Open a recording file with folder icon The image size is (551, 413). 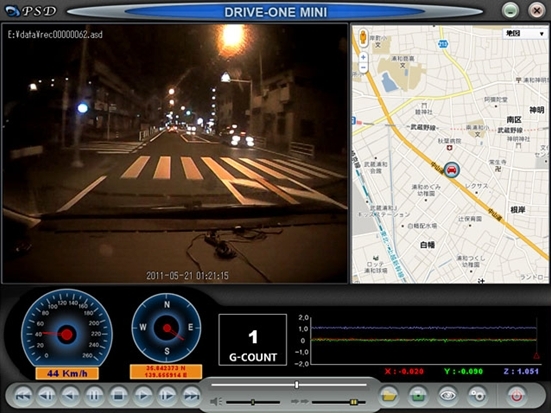coord(389,396)
